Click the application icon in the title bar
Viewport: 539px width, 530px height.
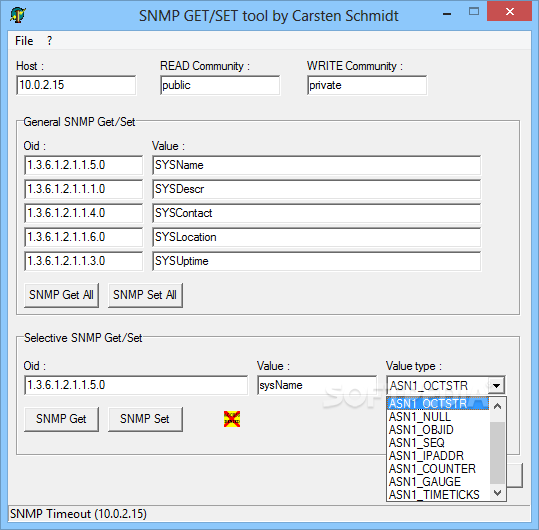pos(18,15)
